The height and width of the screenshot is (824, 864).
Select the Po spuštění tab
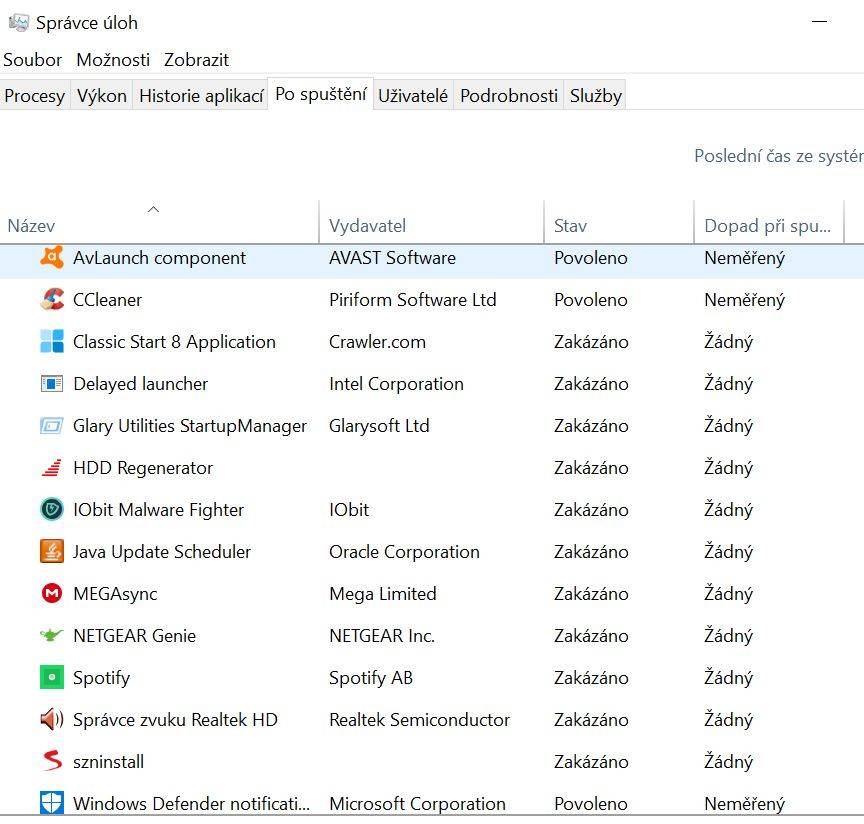pyautogui.click(x=321, y=94)
